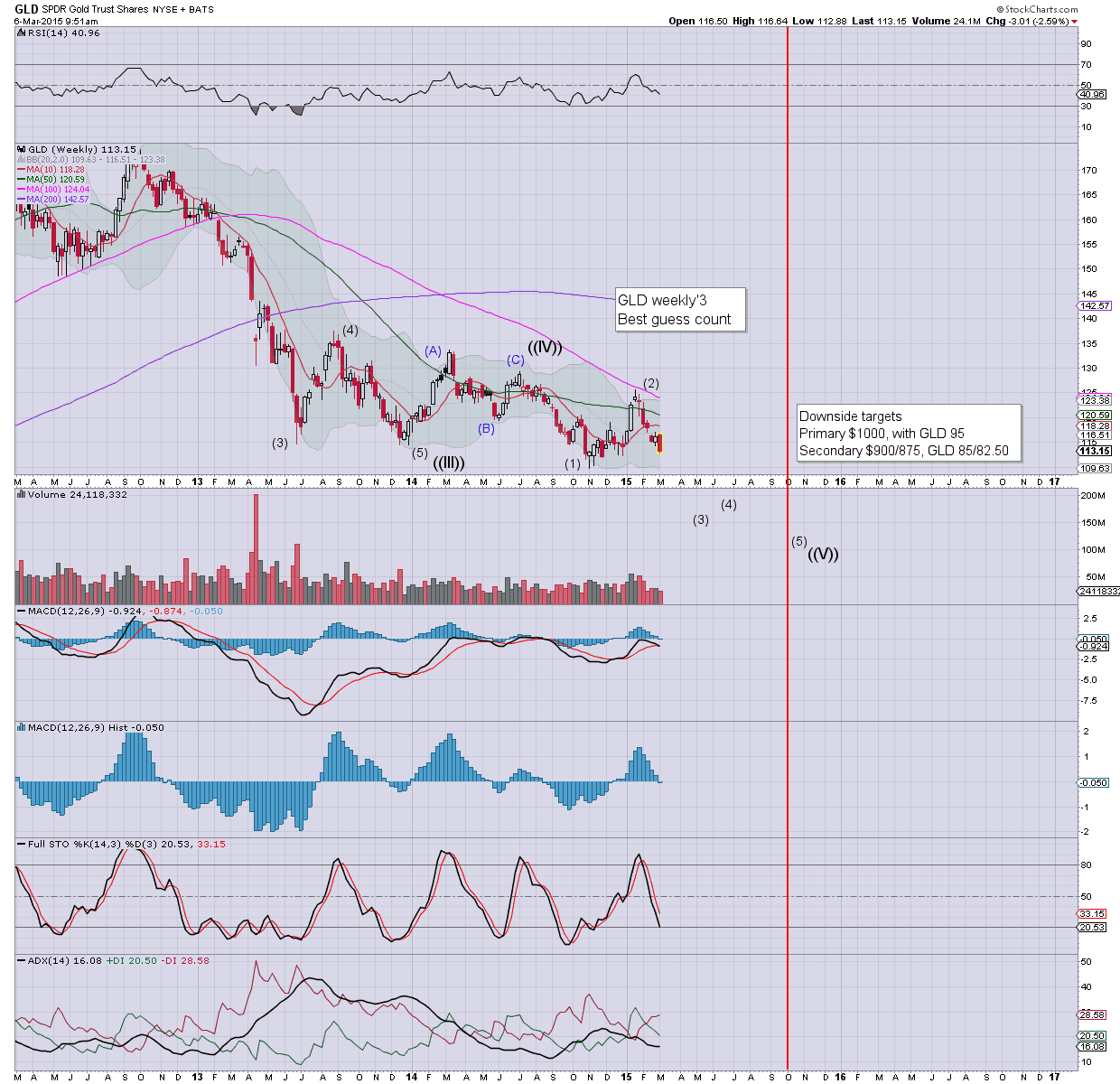Click the 20.50 +DI axis tag
Viewport: 1120px width, 1084px height.
(1093, 1035)
